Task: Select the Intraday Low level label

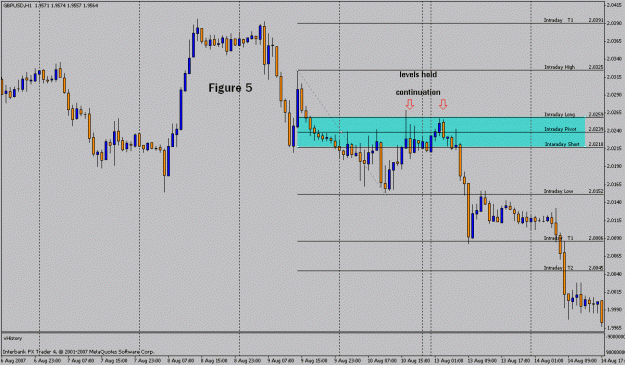Action: (558, 192)
